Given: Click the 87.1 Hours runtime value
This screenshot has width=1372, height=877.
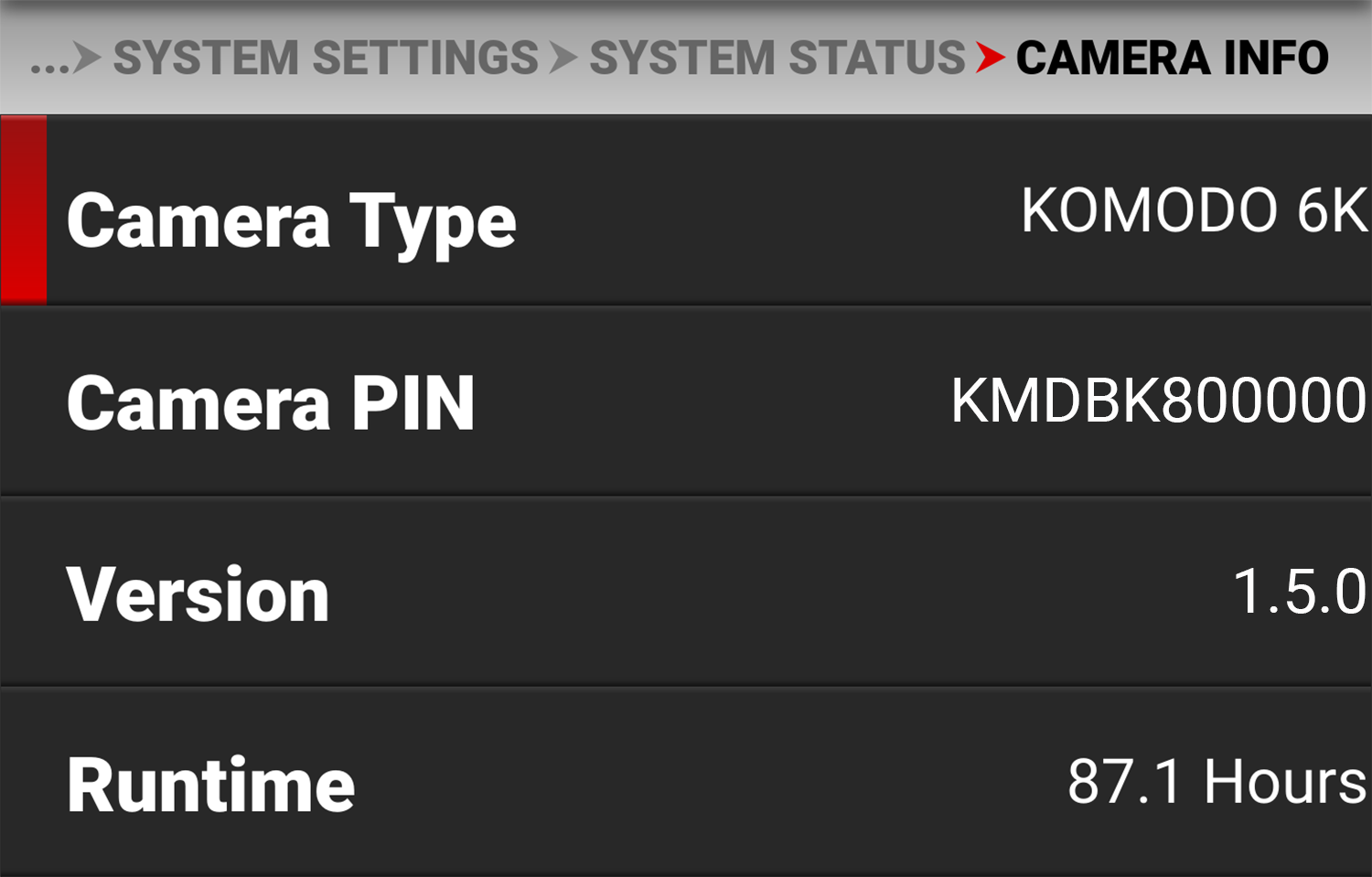Looking at the screenshot, I should pyautogui.click(x=1217, y=782).
